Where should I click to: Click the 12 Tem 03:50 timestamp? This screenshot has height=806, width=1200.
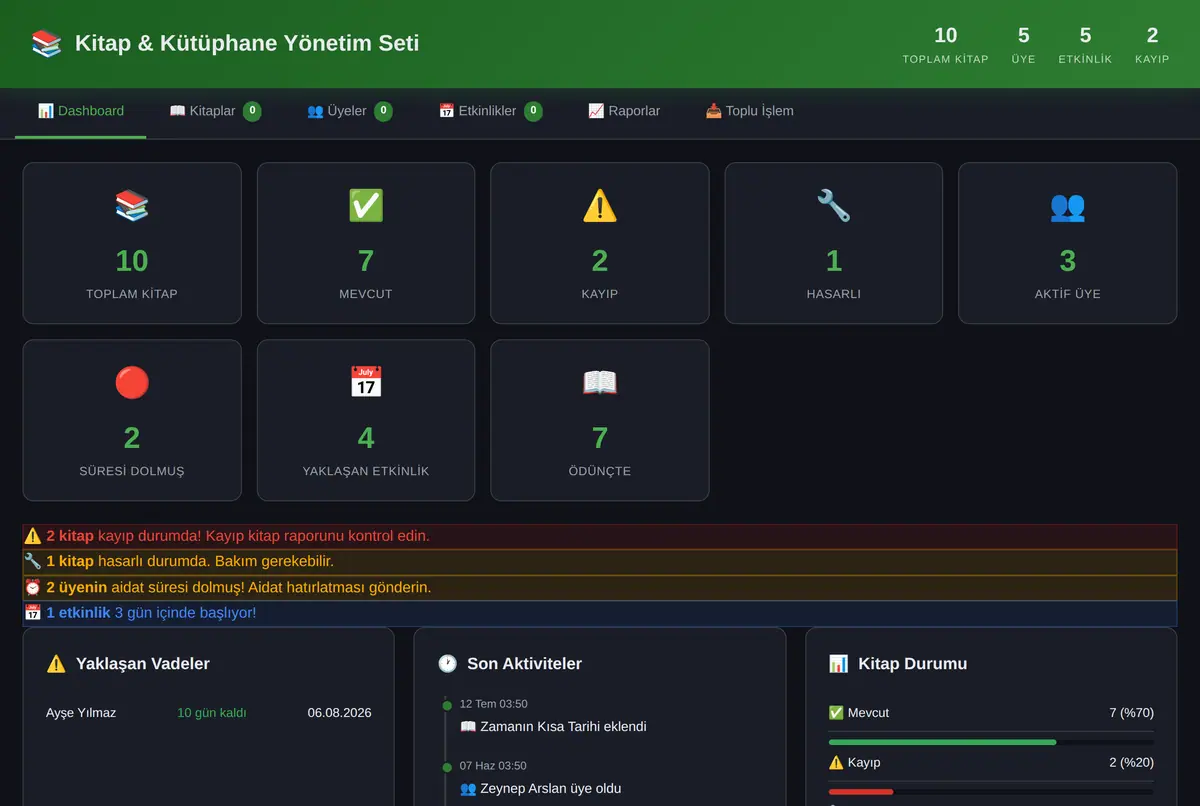click(x=494, y=704)
